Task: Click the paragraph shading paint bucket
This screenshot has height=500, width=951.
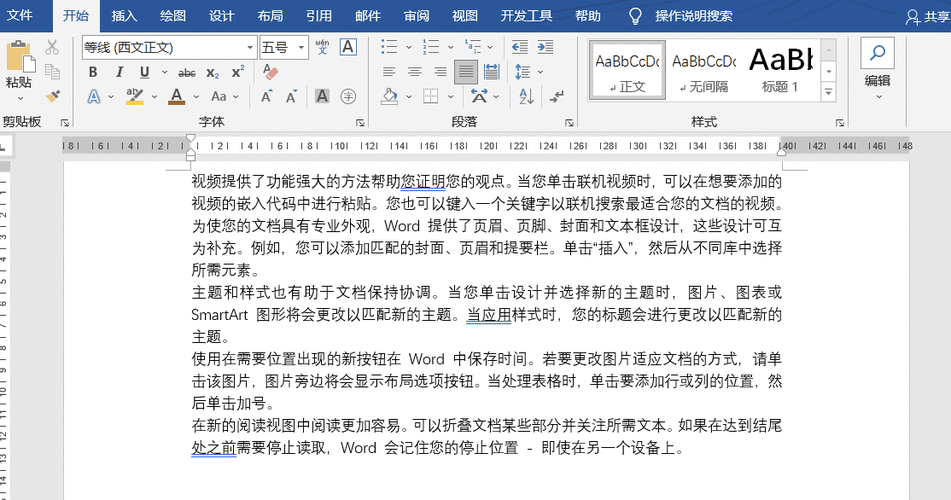Action: pos(389,96)
